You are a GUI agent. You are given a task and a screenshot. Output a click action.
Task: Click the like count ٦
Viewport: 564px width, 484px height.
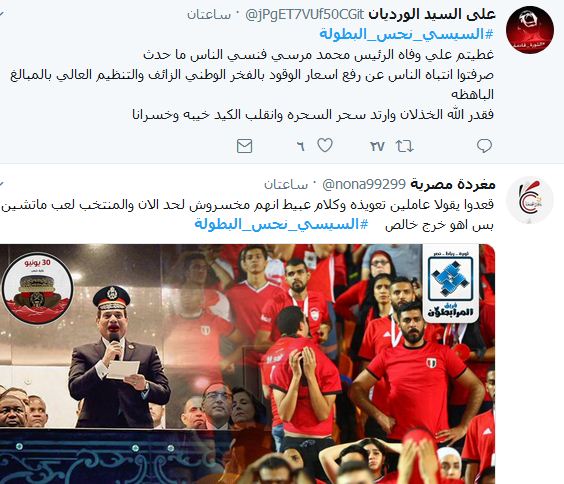click(301, 146)
